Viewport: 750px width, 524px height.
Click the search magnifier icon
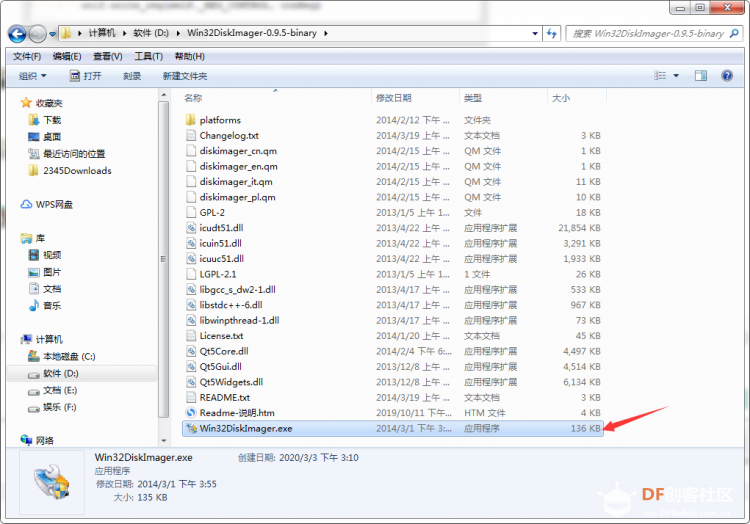[x=734, y=33]
